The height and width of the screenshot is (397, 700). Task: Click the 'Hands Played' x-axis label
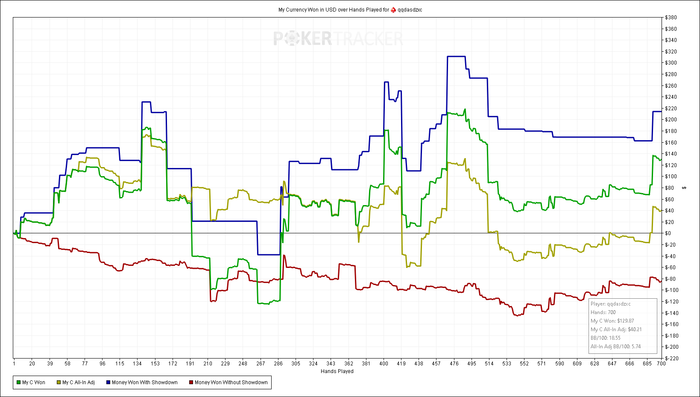tap(337, 371)
